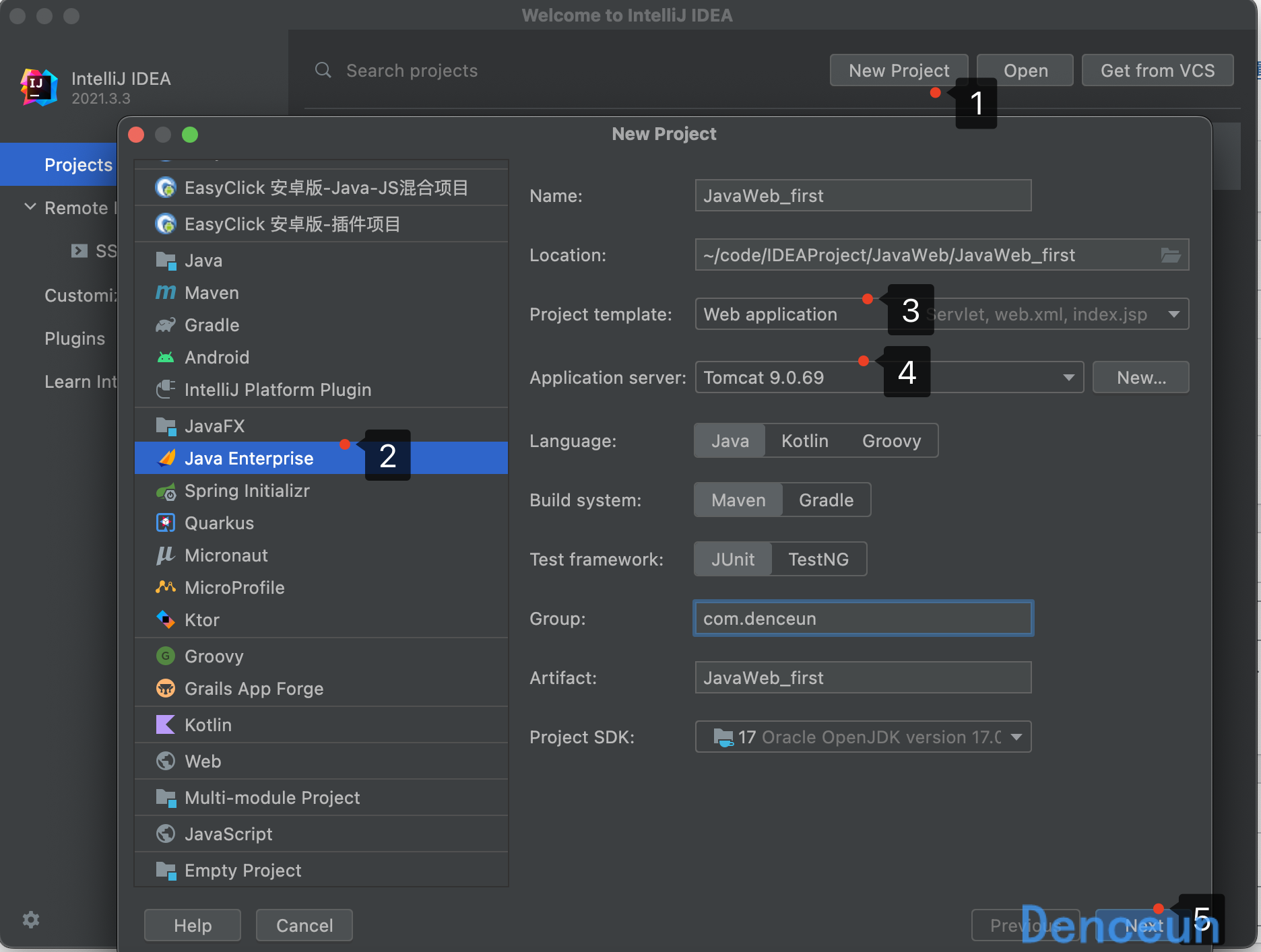This screenshot has width=1261, height=952.
Task: Open the Plugins tab in sidebar
Action: point(75,338)
